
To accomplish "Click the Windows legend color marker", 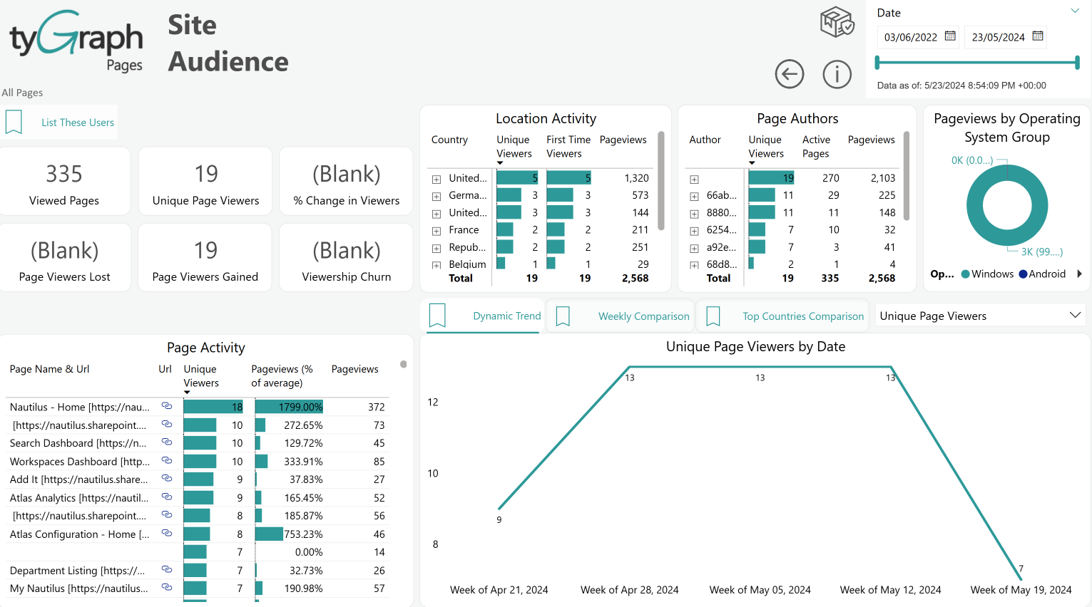I will (965, 274).
